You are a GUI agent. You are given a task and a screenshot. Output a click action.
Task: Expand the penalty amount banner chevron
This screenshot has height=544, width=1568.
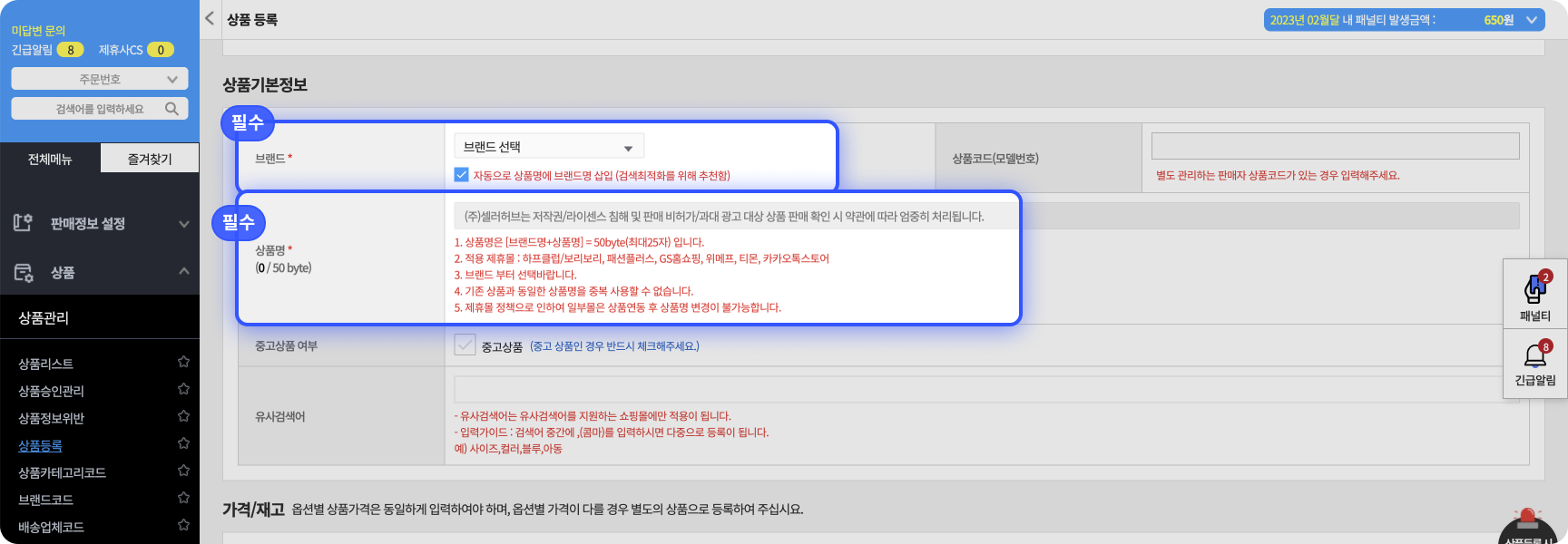(x=1533, y=20)
